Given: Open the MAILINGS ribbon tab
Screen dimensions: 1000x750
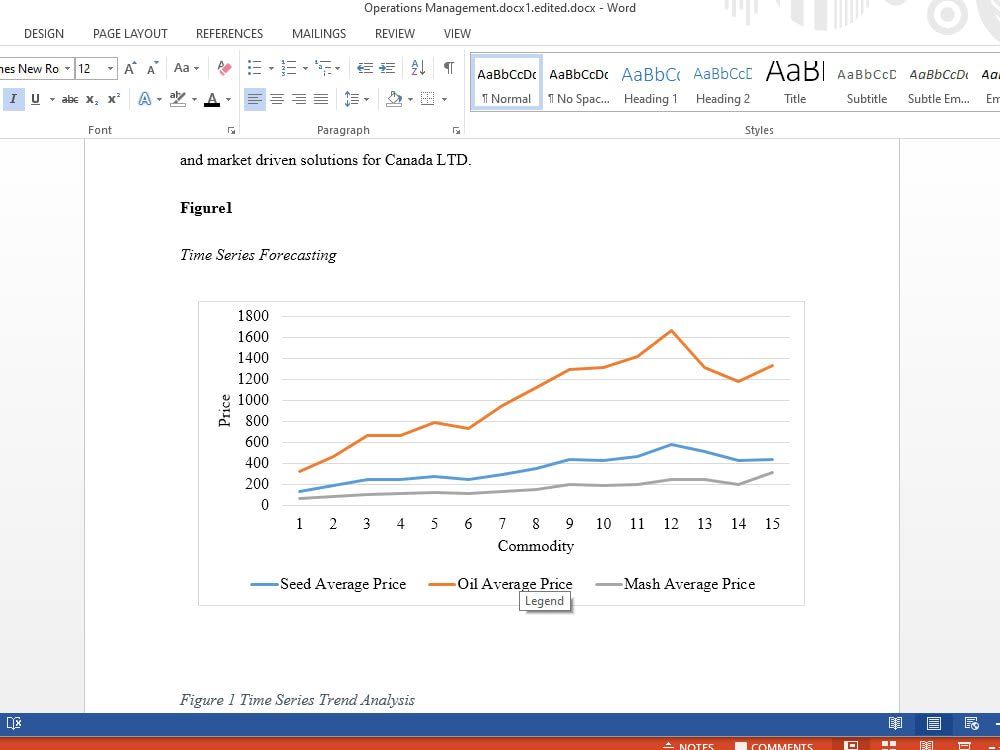Looking at the screenshot, I should coord(319,34).
